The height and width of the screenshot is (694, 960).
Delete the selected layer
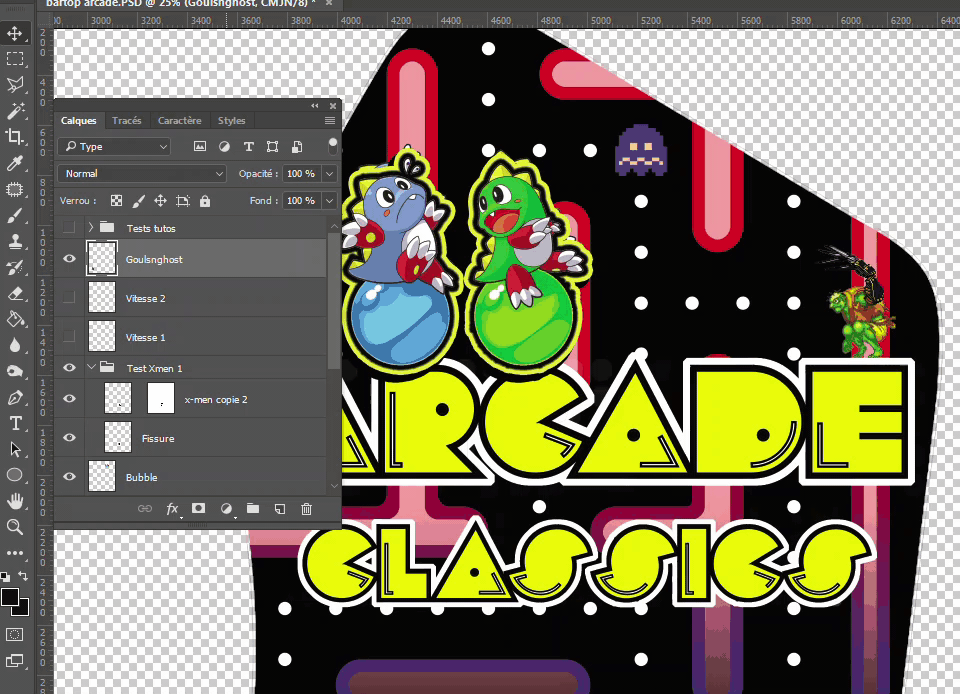pyautogui.click(x=307, y=509)
